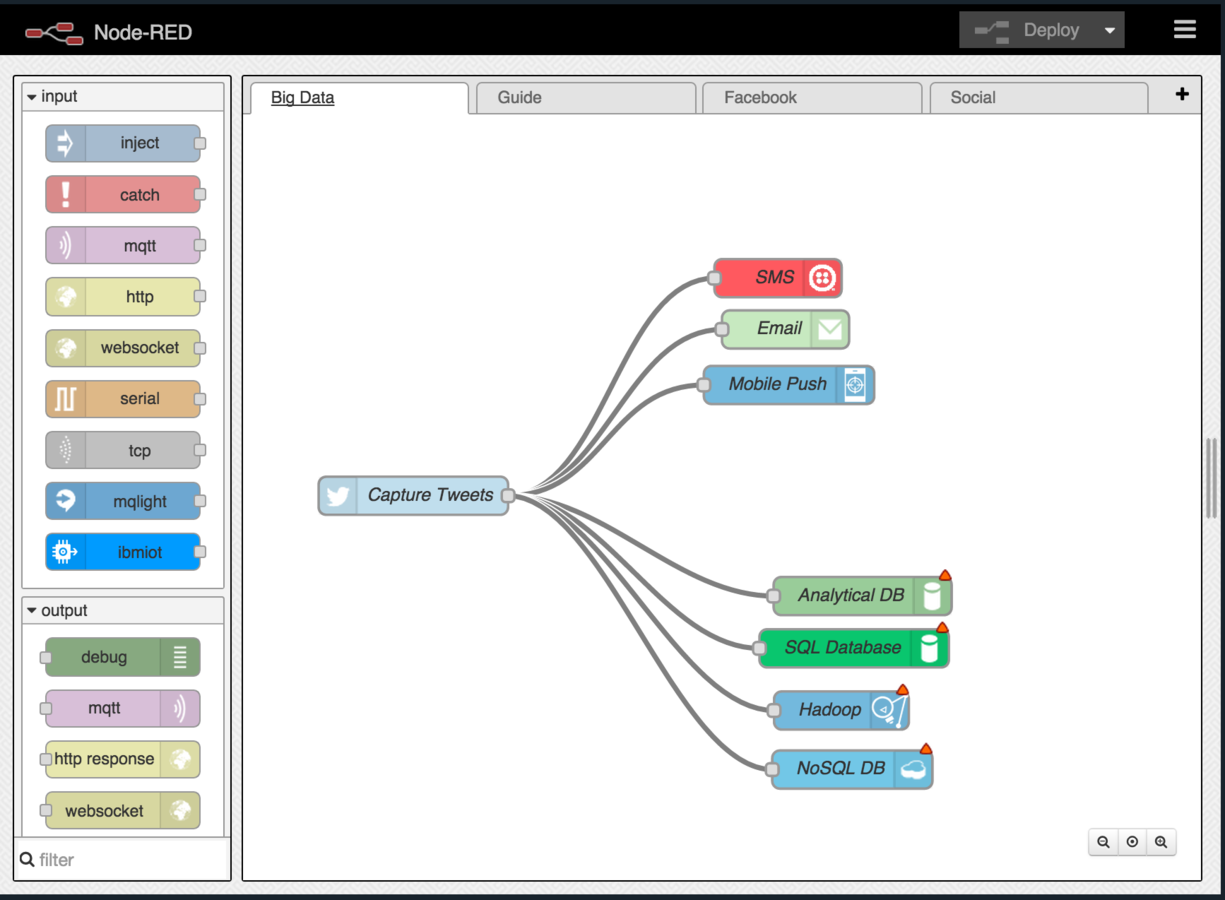Open the Social flow tab
Viewport: 1225px width, 900px height.
pos(1038,97)
